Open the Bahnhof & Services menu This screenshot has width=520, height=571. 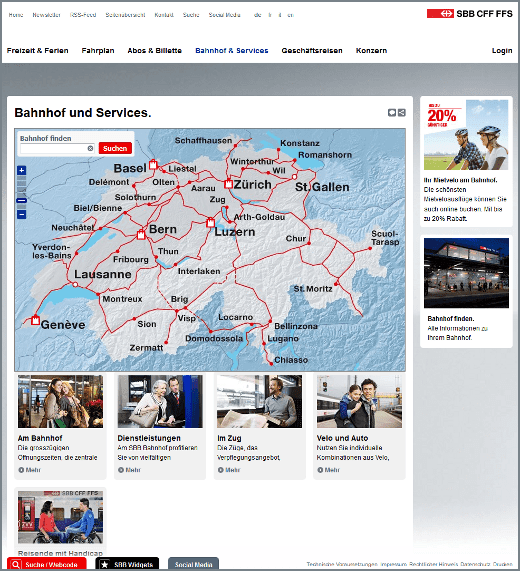click(x=232, y=51)
